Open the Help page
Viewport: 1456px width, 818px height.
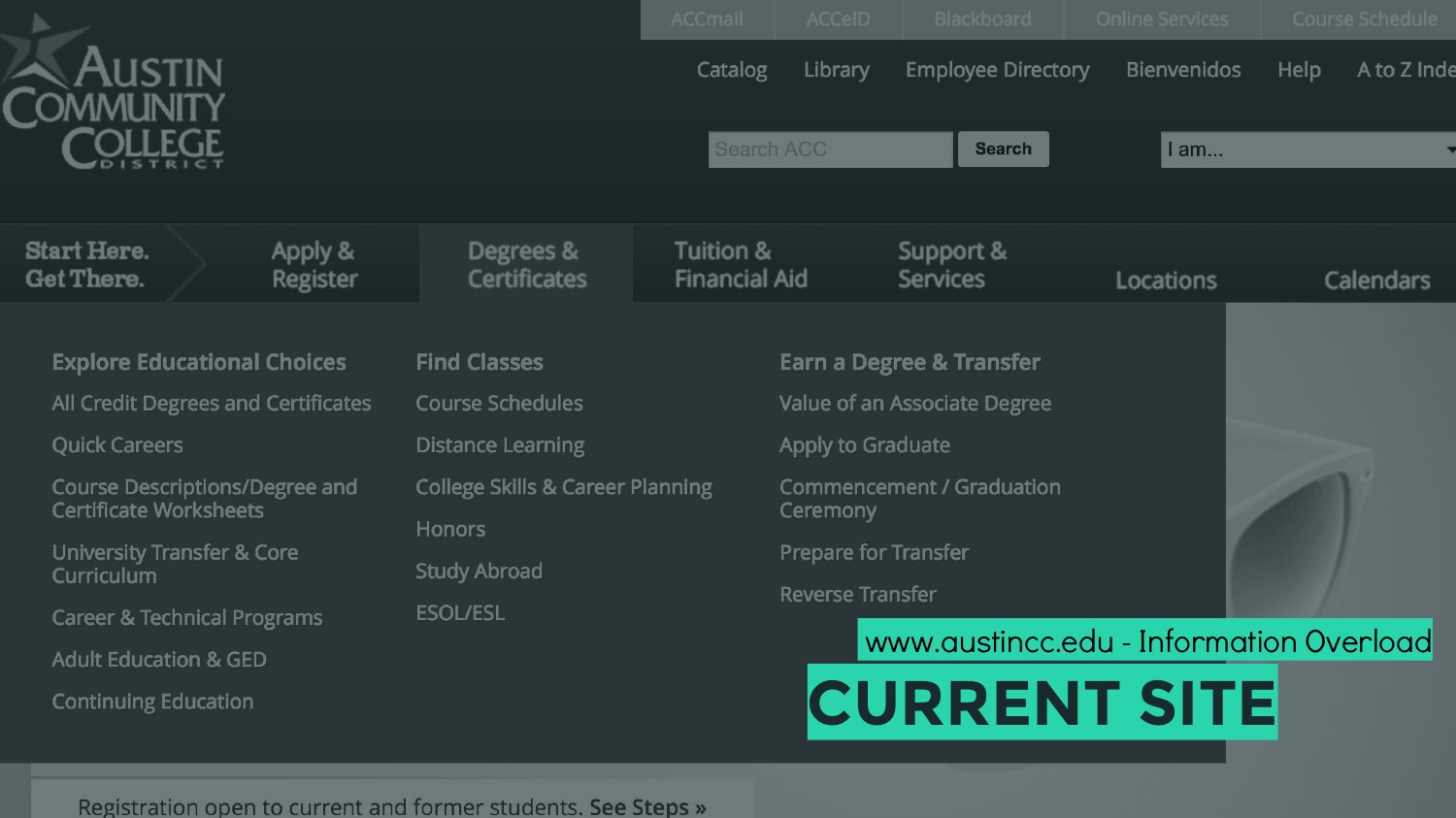[x=1299, y=70]
